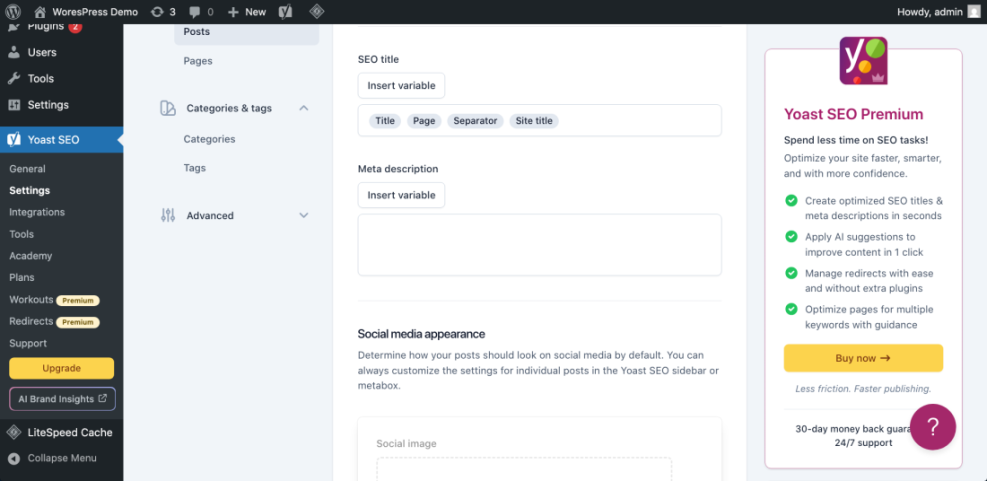Open LiteSpeed Cache menu
Screen dimensions: 987x481
(62, 433)
